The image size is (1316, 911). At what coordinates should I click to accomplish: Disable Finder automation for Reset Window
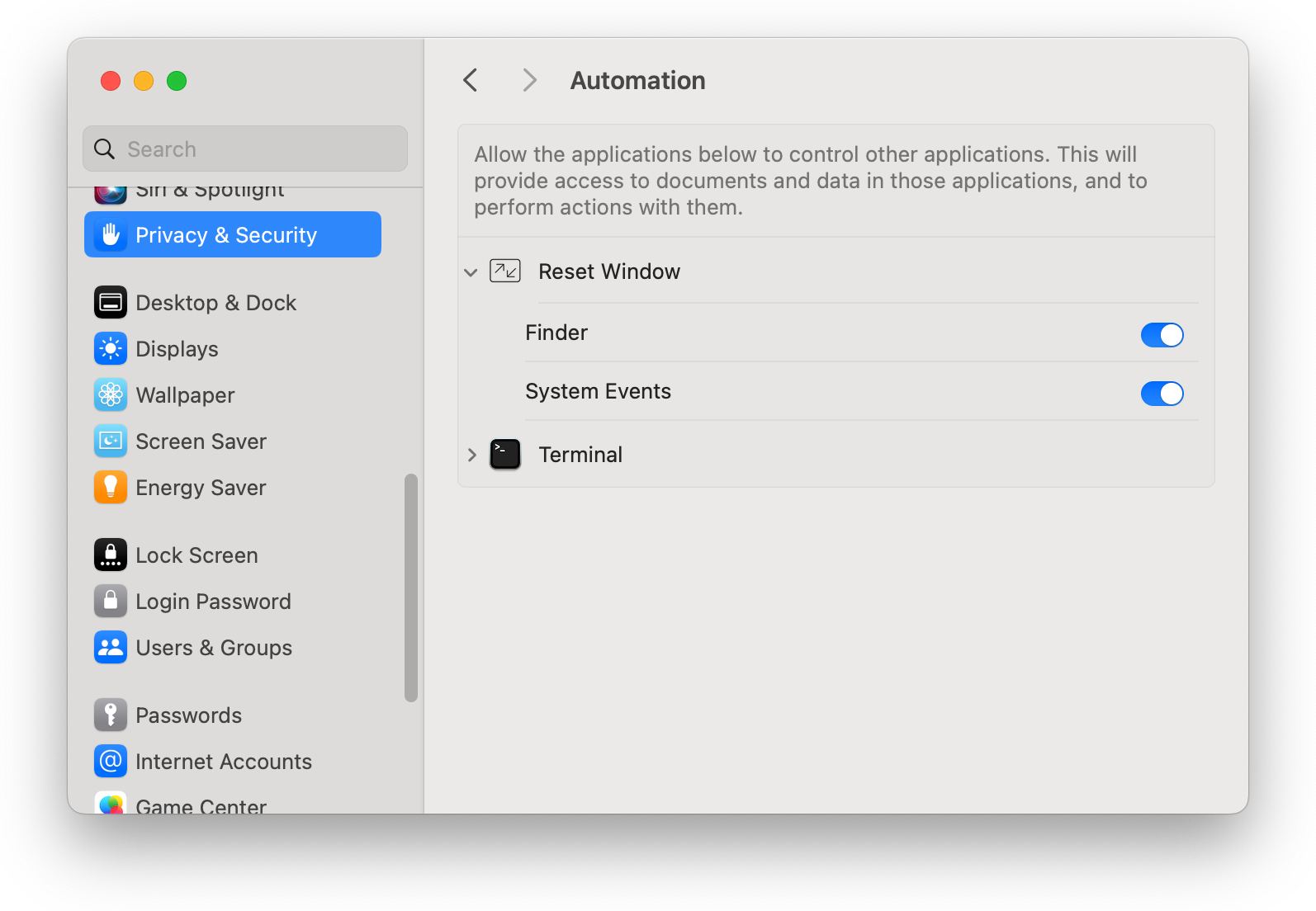click(1162, 335)
